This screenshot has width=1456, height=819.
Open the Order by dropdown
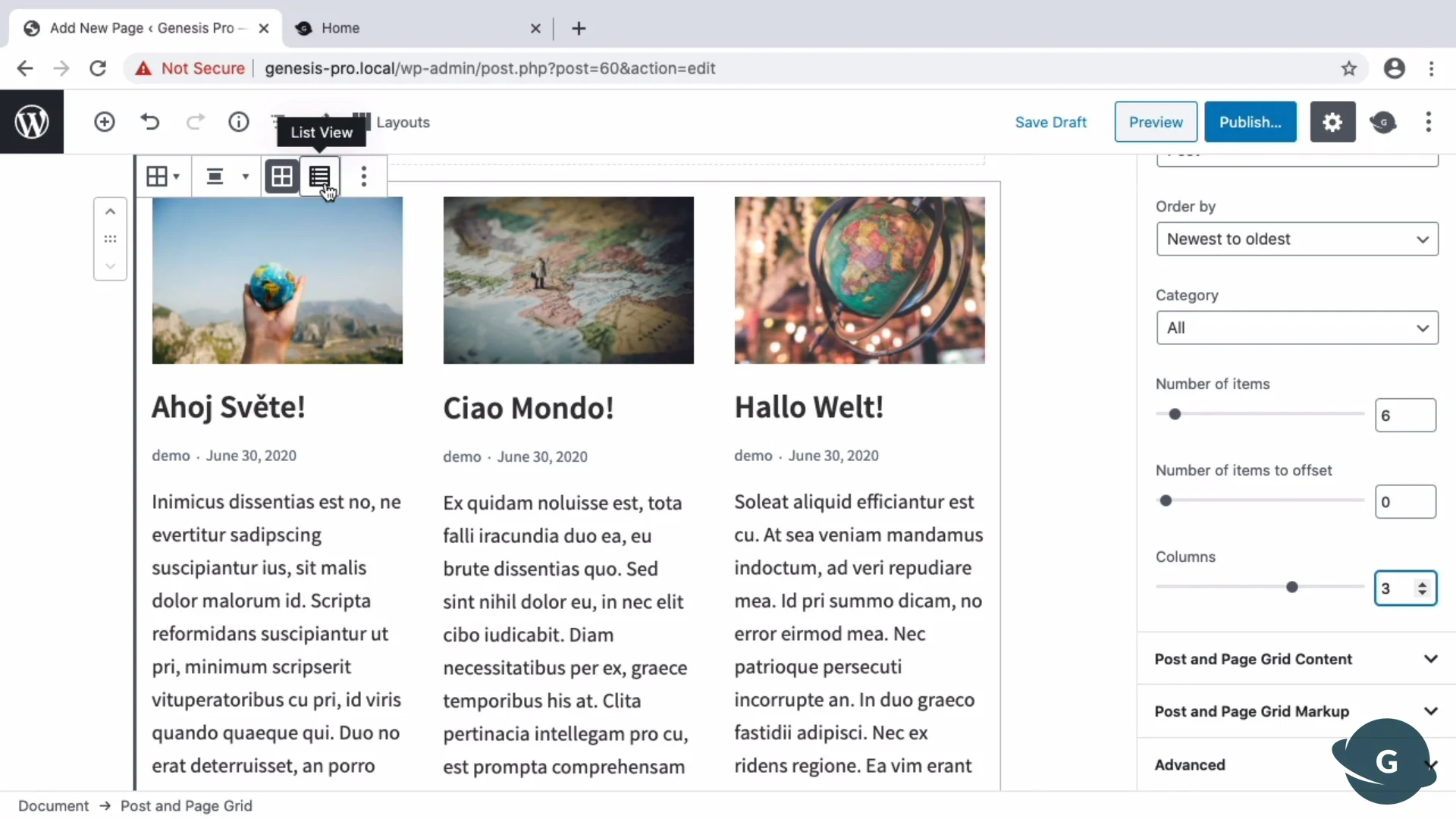click(1297, 239)
